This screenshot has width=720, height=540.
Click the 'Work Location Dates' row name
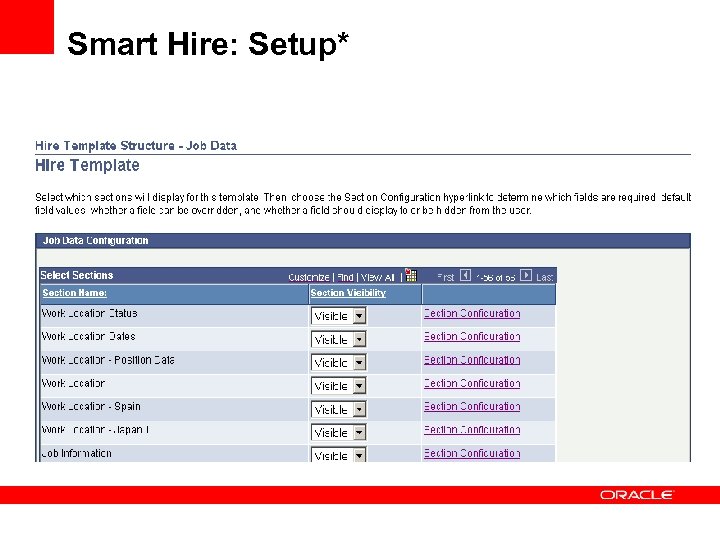click(89, 337)
